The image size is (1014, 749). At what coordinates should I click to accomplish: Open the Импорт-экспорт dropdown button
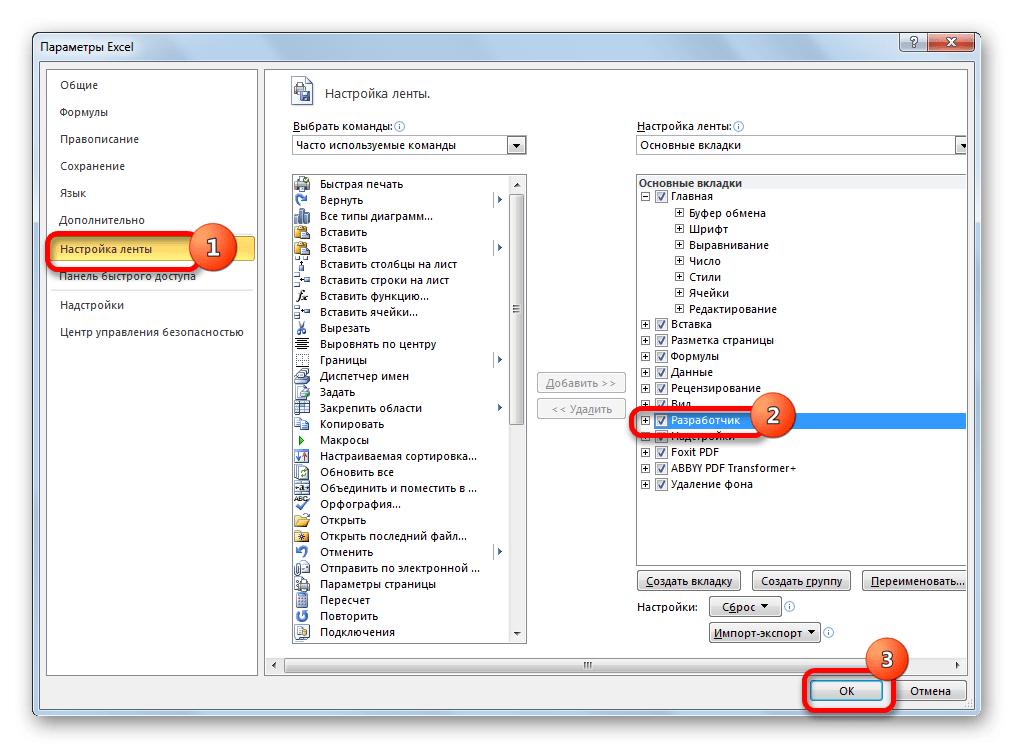coord(764,633)
